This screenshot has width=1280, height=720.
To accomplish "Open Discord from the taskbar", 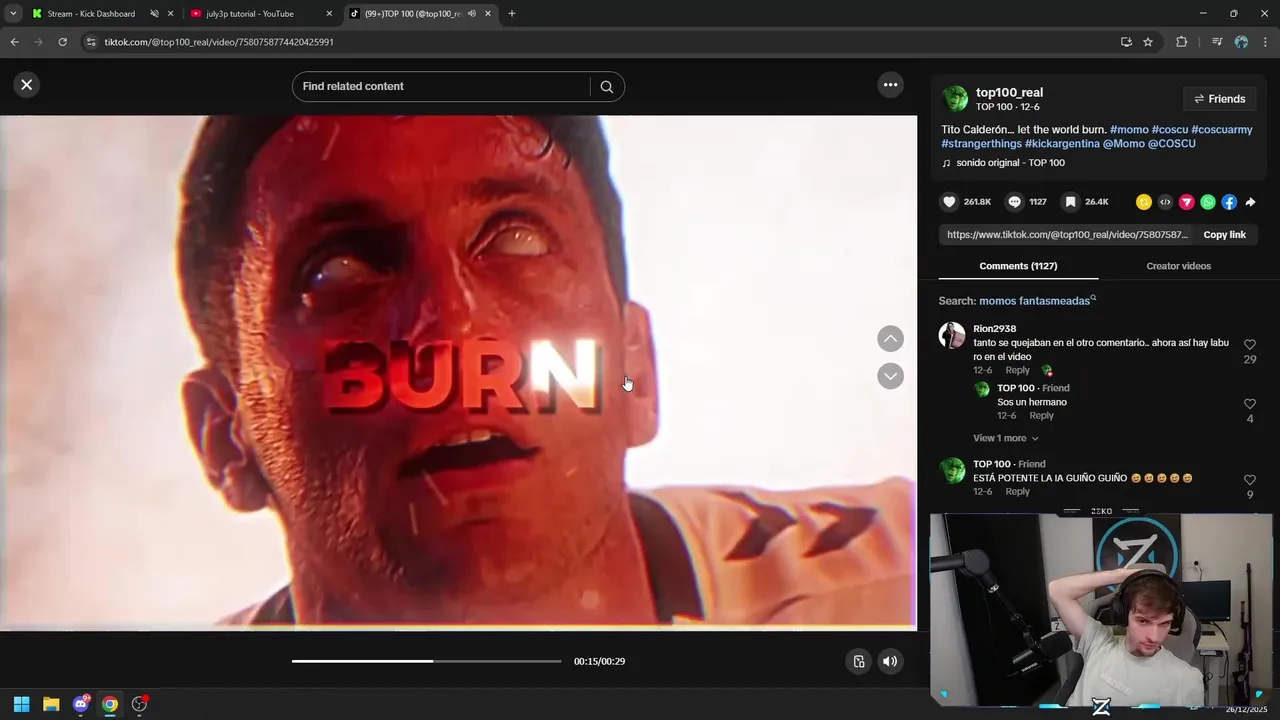I will click(x=81, y=704).
